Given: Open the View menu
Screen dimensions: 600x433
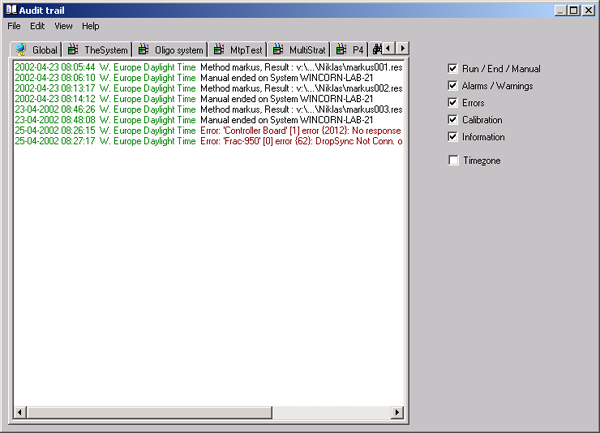Looking at the screenshot, I should [x=63, y=25].
